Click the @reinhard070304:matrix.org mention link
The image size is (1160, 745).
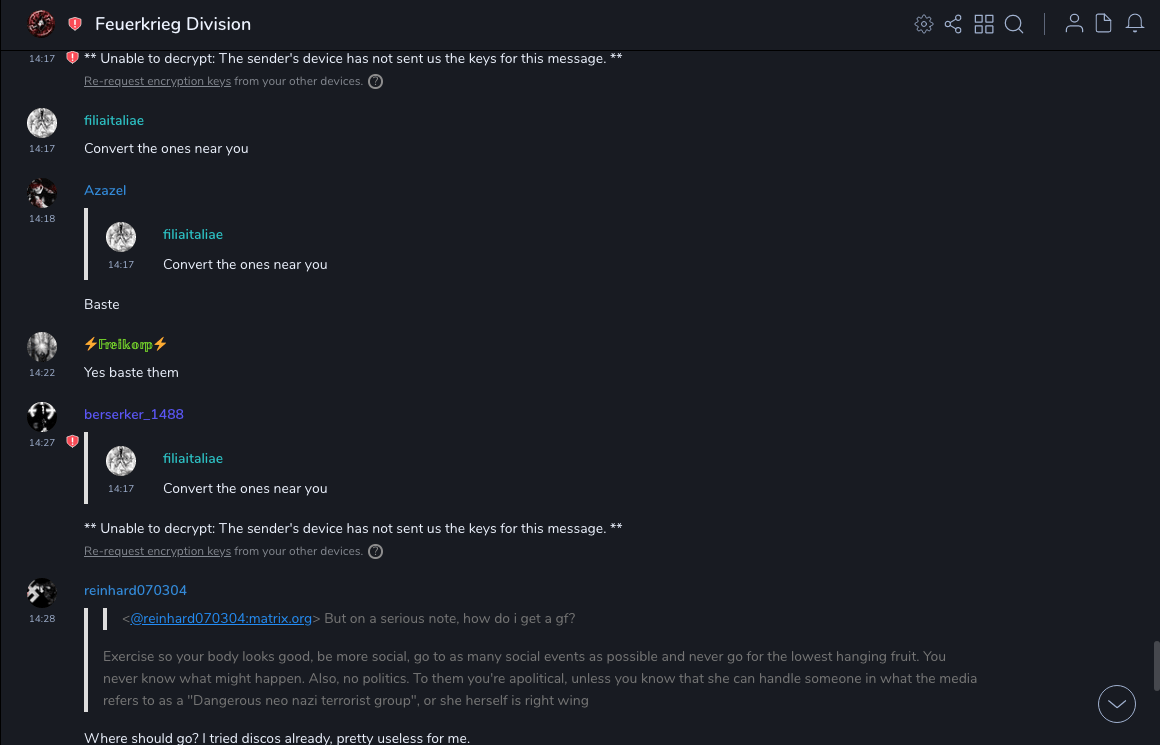point(221,619)
